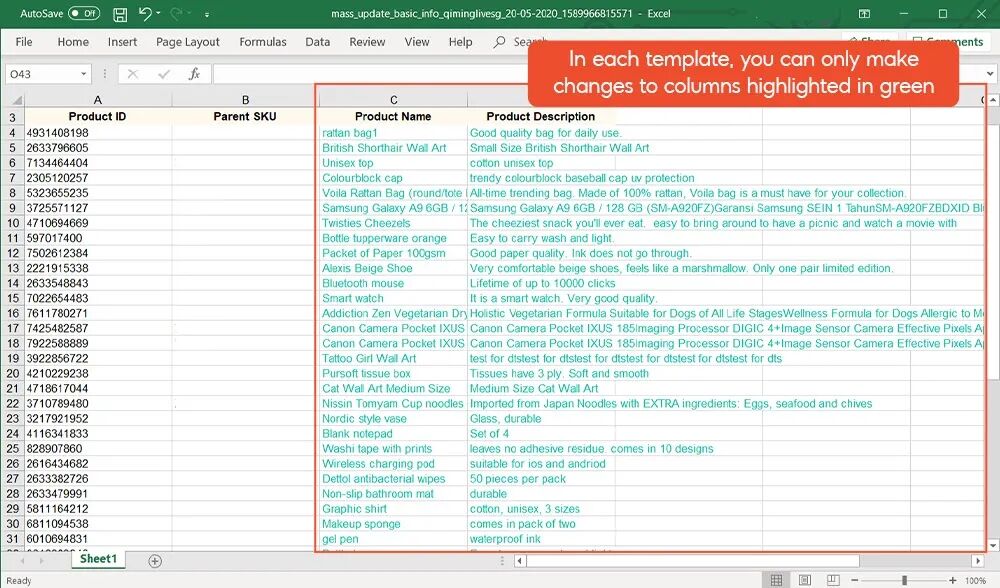
Task: Switch to Normal view icon
Action: (x=776, y=580)
